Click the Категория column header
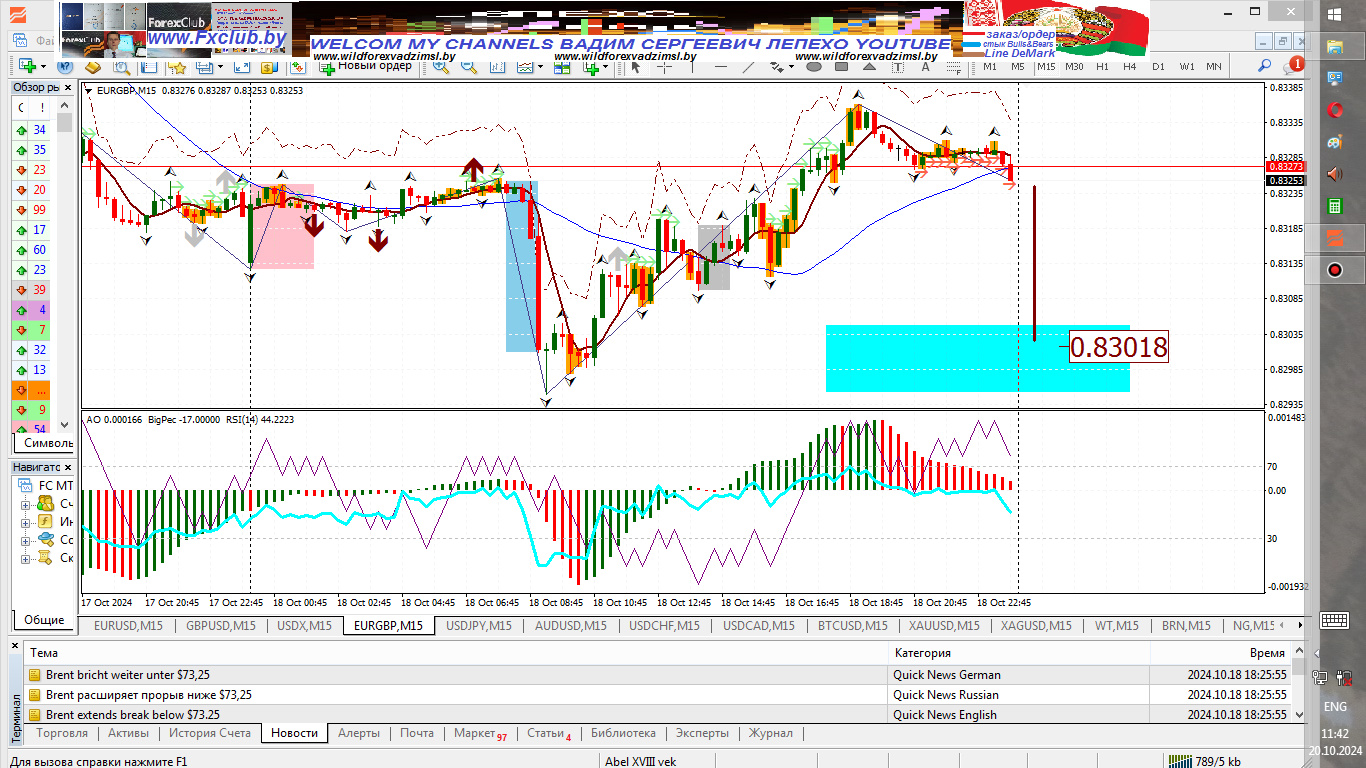The image size is (1366, 768). [x=1020, y=653]
